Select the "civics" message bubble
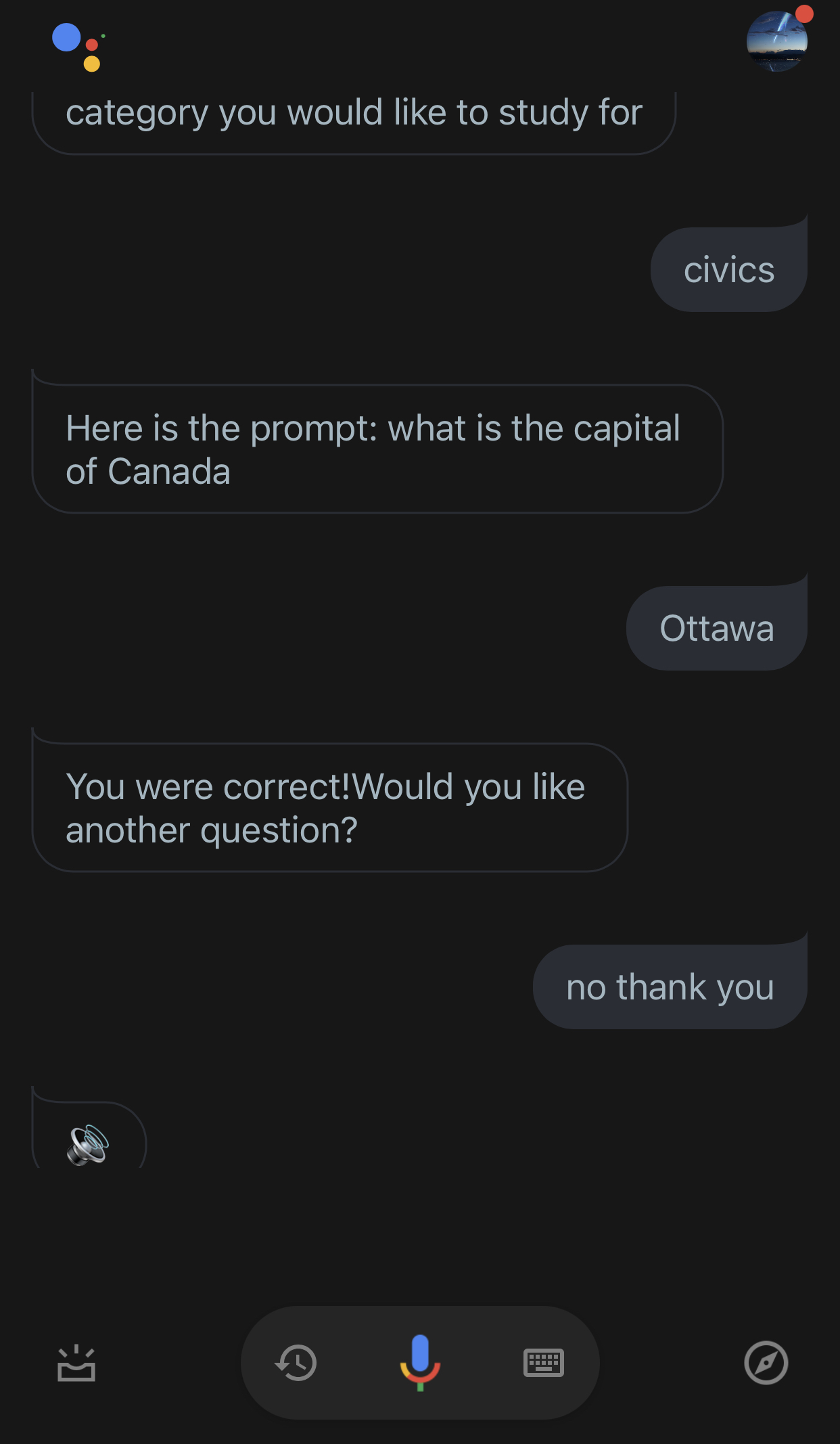 point(728,270)
